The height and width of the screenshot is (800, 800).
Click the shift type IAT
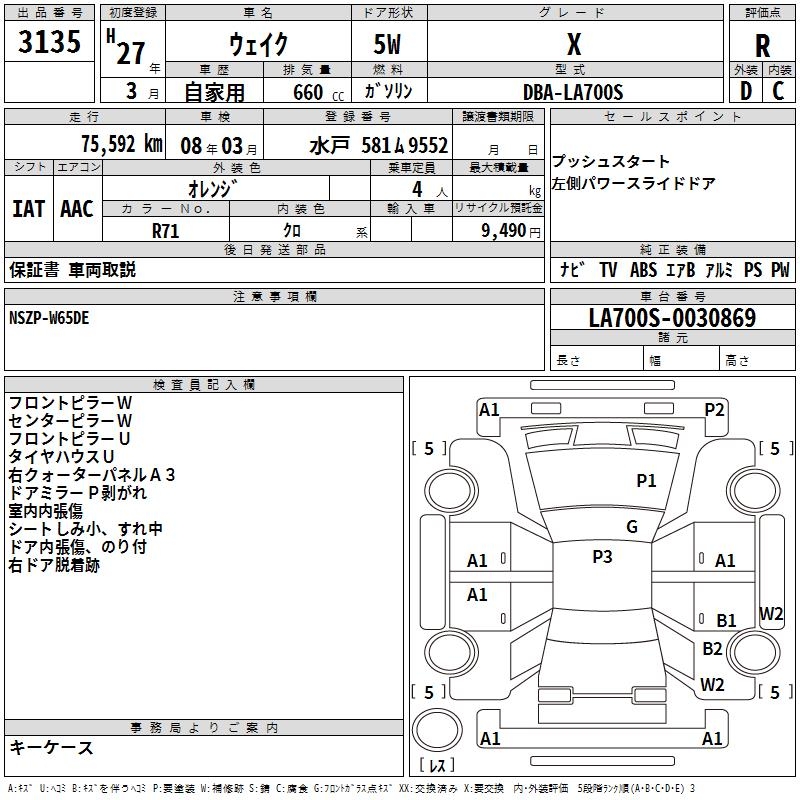(x=29, y=209)
